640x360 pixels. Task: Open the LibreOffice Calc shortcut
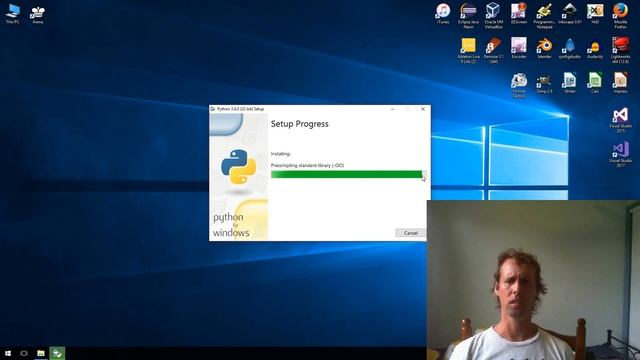(595, 83)
